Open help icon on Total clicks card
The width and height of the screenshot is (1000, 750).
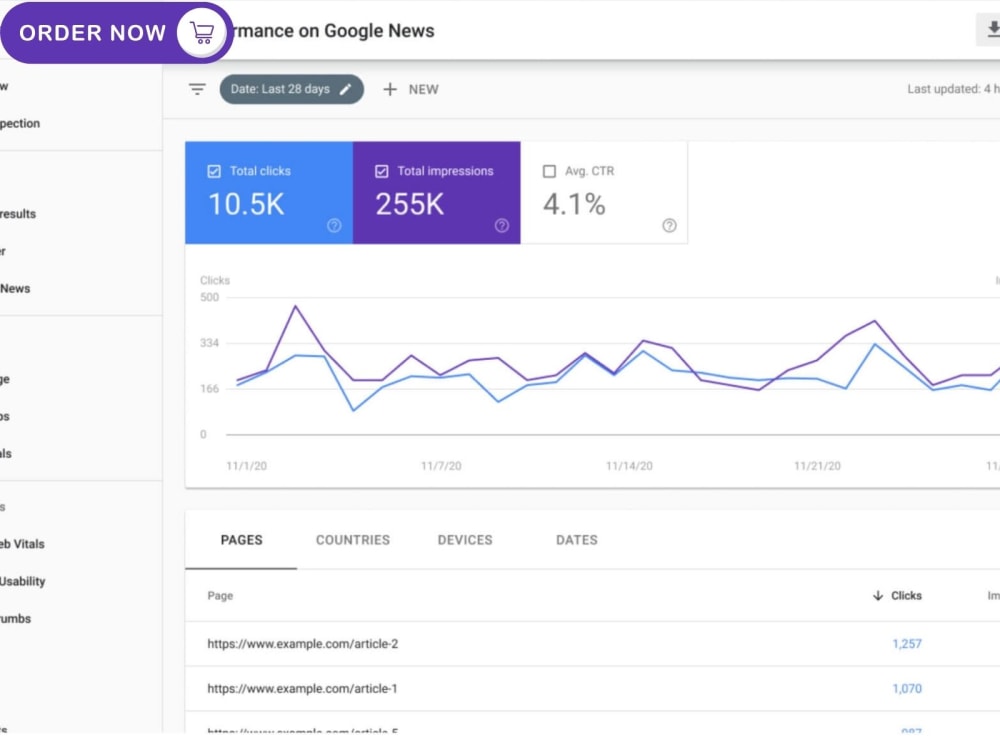click(x=334, y=225)
